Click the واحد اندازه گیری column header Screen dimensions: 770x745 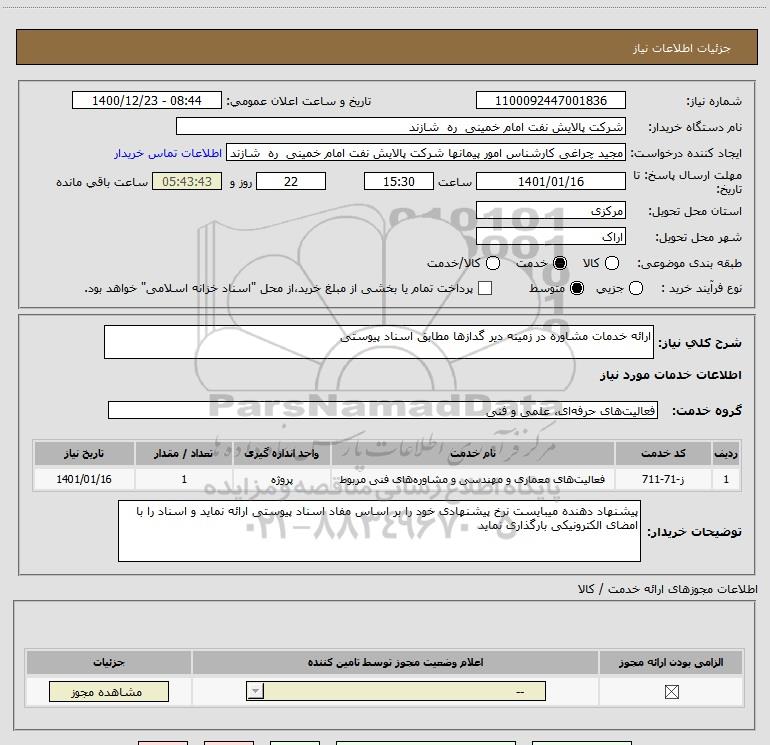pyautogui.click(x=282, y=453)
